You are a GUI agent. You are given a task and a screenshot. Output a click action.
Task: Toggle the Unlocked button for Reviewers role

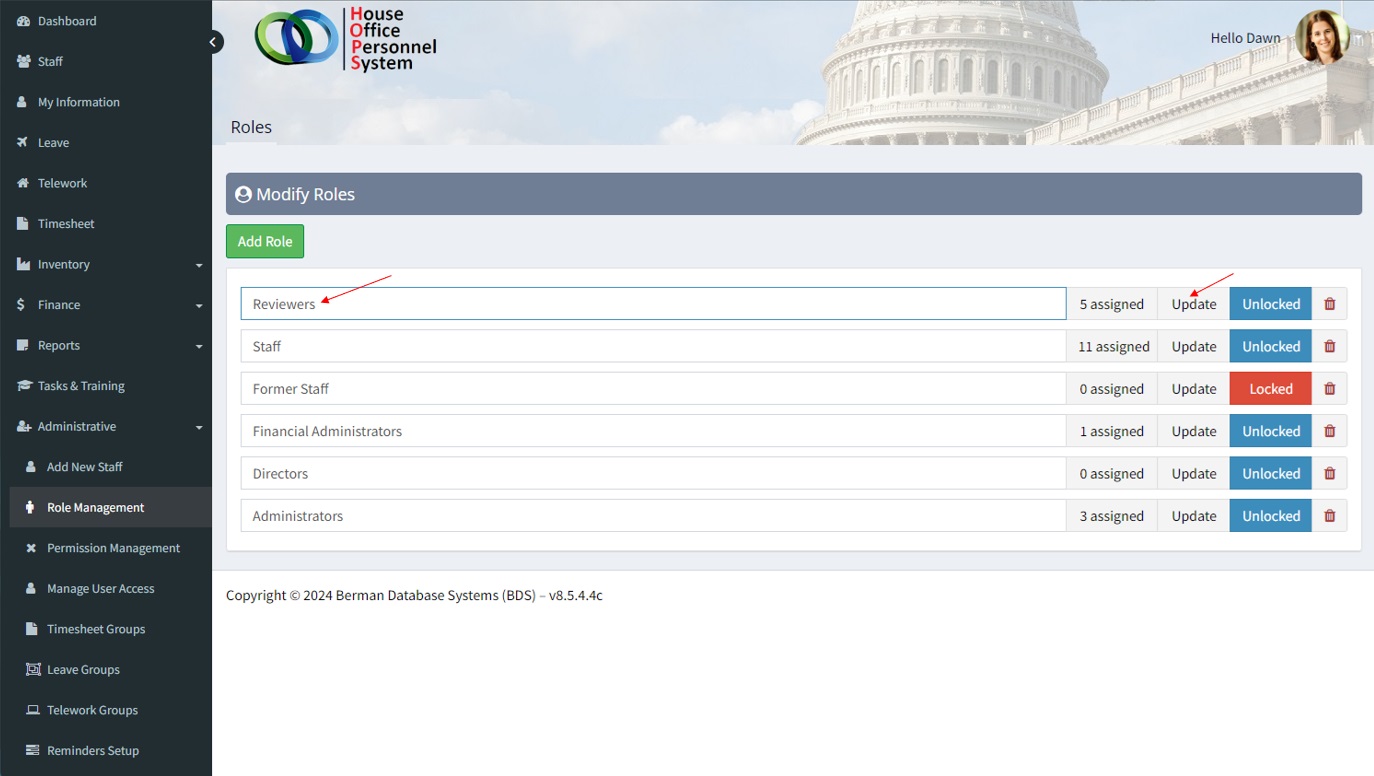coord(1270,304)
